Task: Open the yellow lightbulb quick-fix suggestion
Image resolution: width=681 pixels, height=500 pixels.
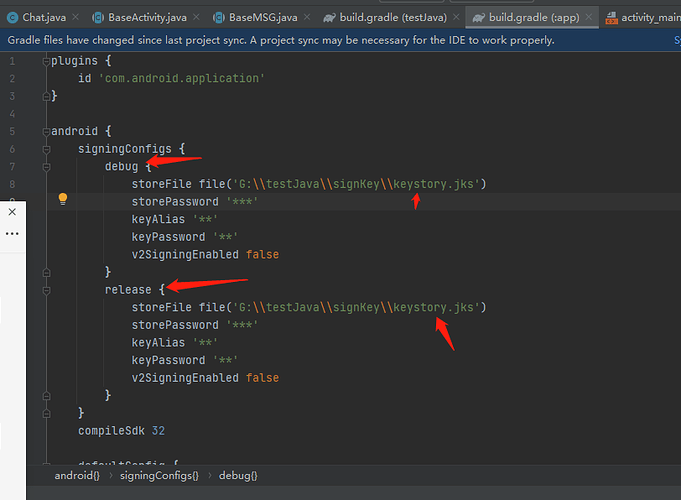Action: [x=63, y=199]
